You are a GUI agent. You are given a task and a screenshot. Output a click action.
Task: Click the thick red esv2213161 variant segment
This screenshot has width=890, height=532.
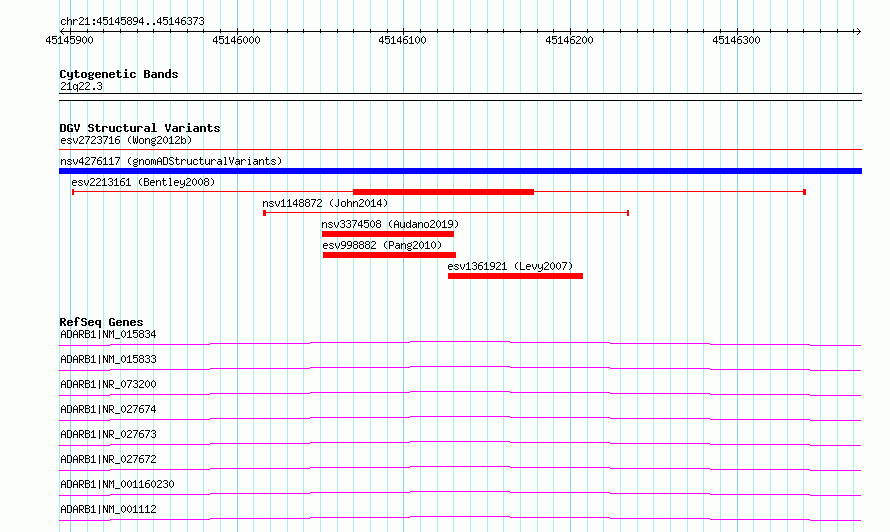click(443, 192)
